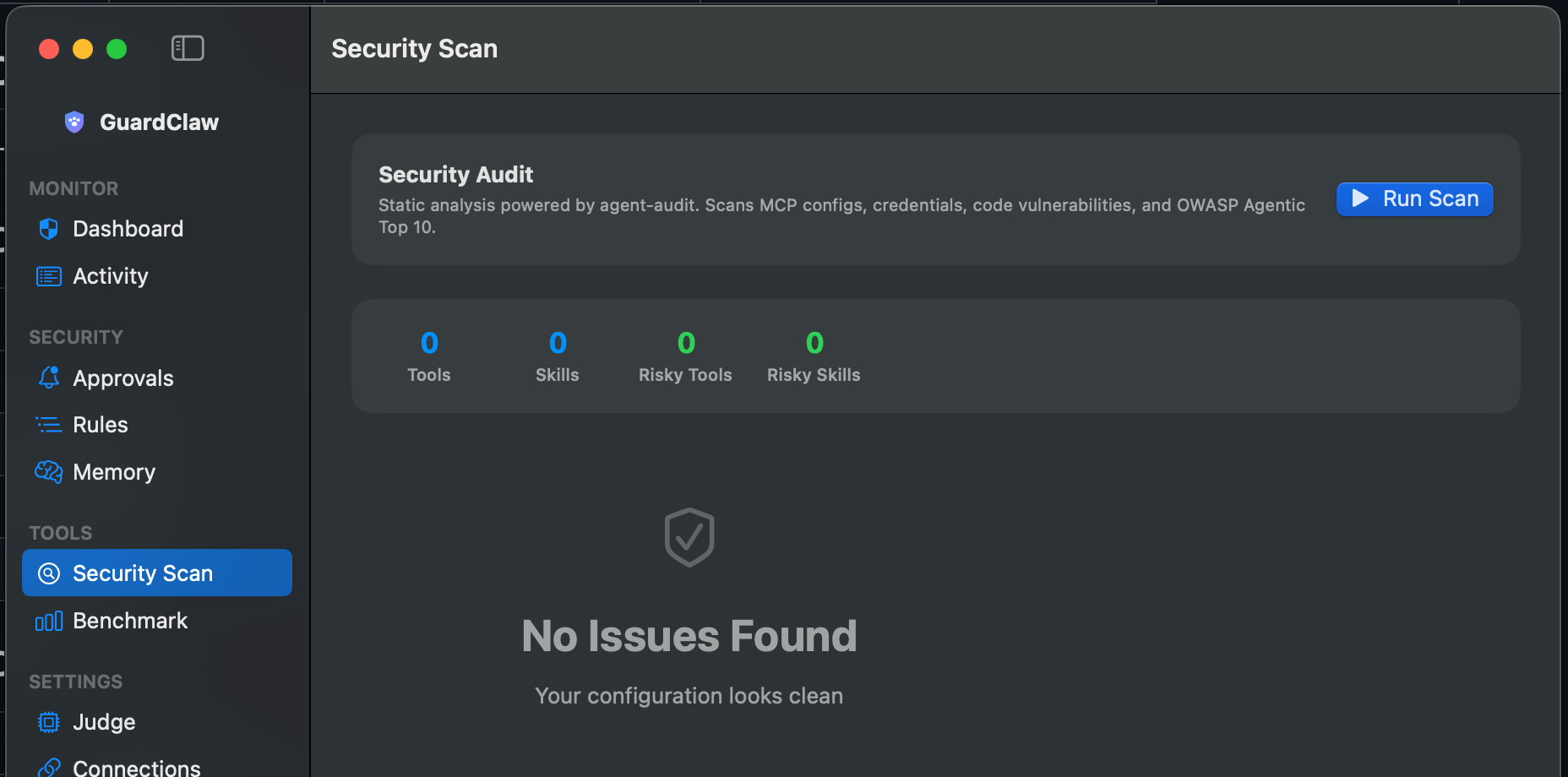
Task: Select the Skills count value
Action: 557,343
